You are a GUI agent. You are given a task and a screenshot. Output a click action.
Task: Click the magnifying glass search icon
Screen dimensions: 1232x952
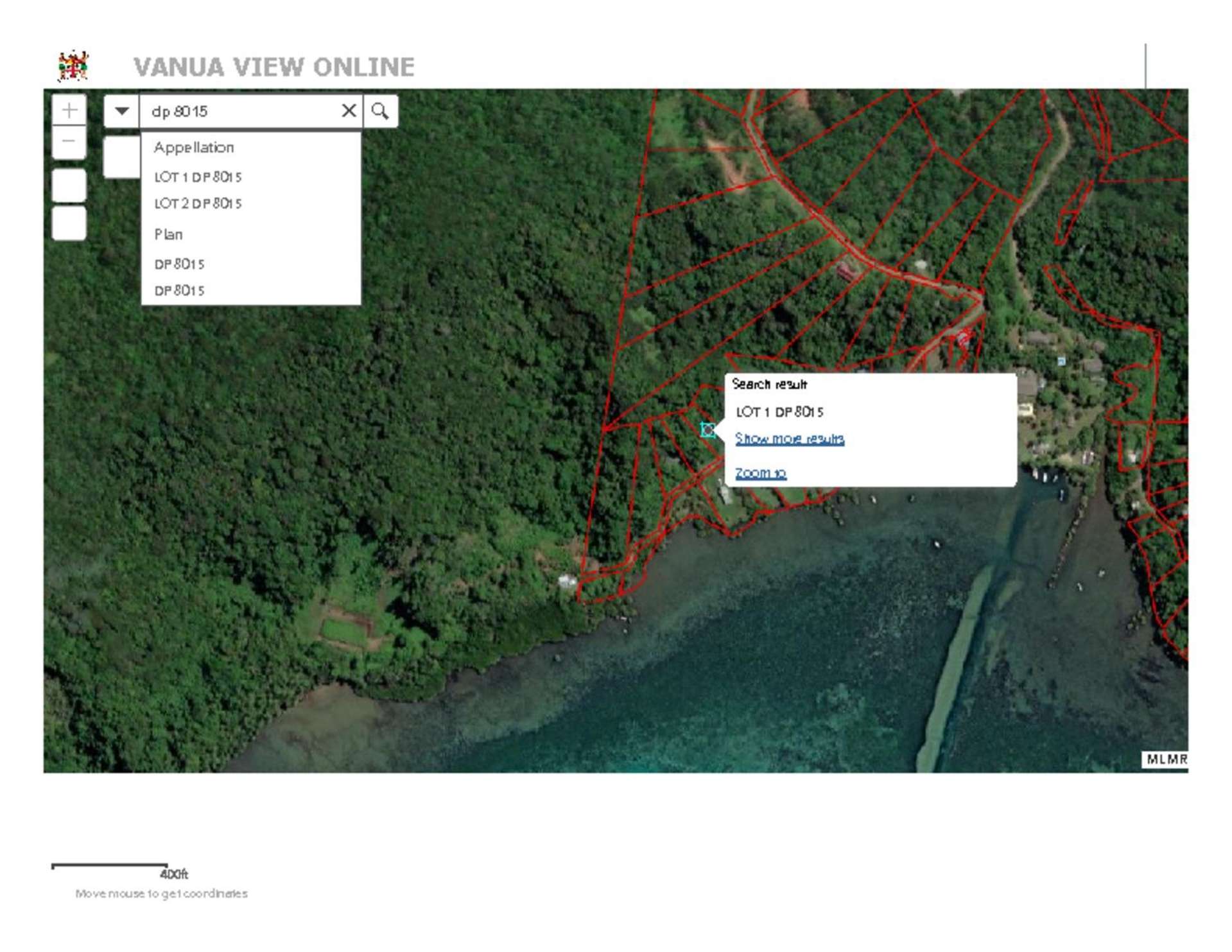tap(380, 110)
